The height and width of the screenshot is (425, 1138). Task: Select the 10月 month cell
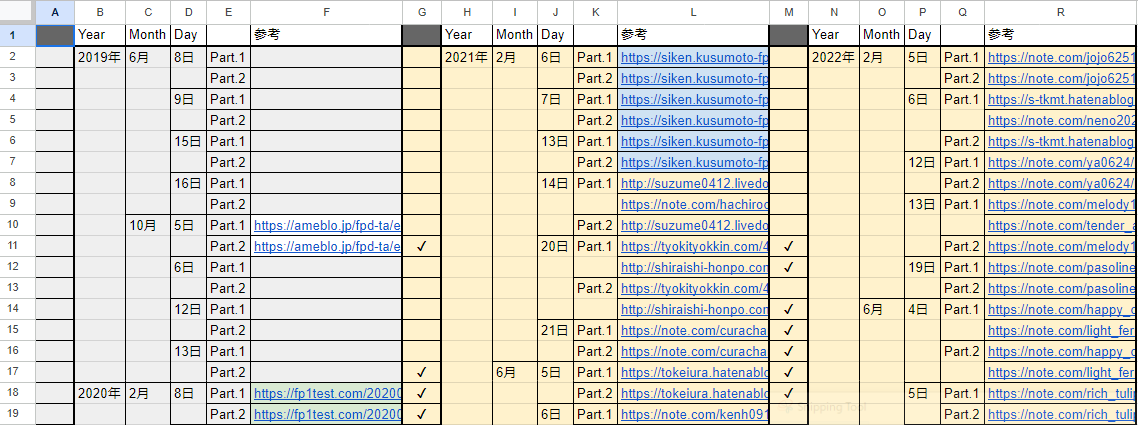[x=147, y=226]
